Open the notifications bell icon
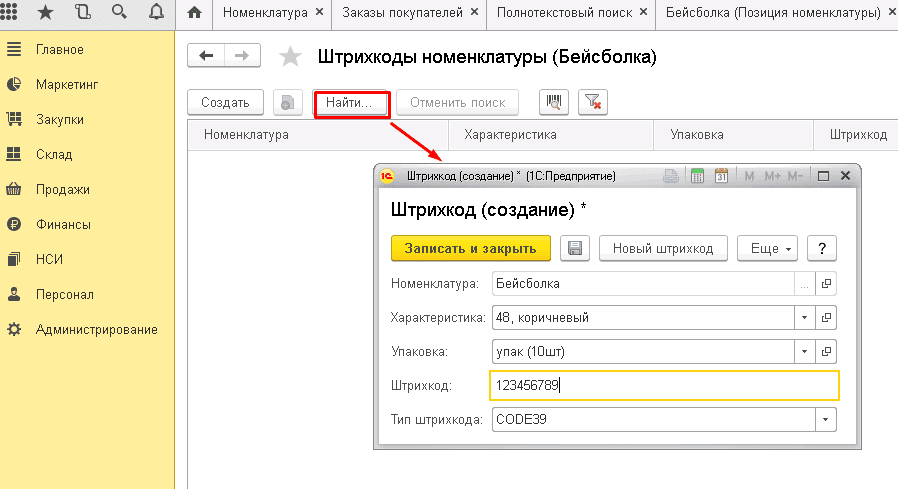Screen dimensions: 898x489 tap(156, 13)
